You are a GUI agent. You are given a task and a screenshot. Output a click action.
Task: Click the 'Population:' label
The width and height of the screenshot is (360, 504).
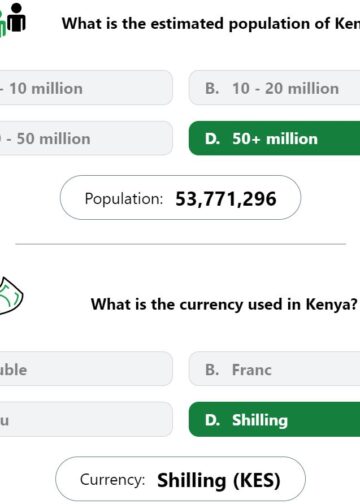coord(124,199)
